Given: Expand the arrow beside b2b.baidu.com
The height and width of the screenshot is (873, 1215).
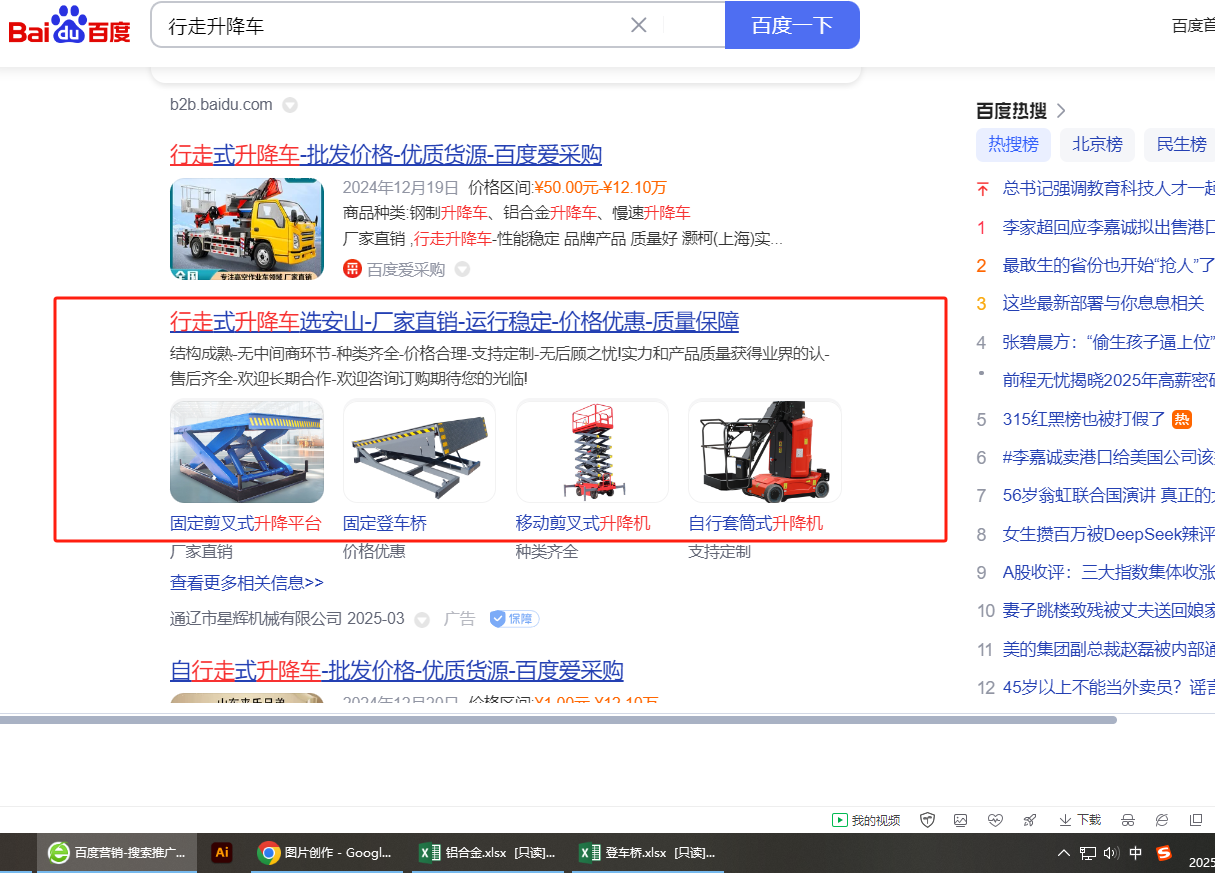Looking at the screenshot, I should click(290, 105).
